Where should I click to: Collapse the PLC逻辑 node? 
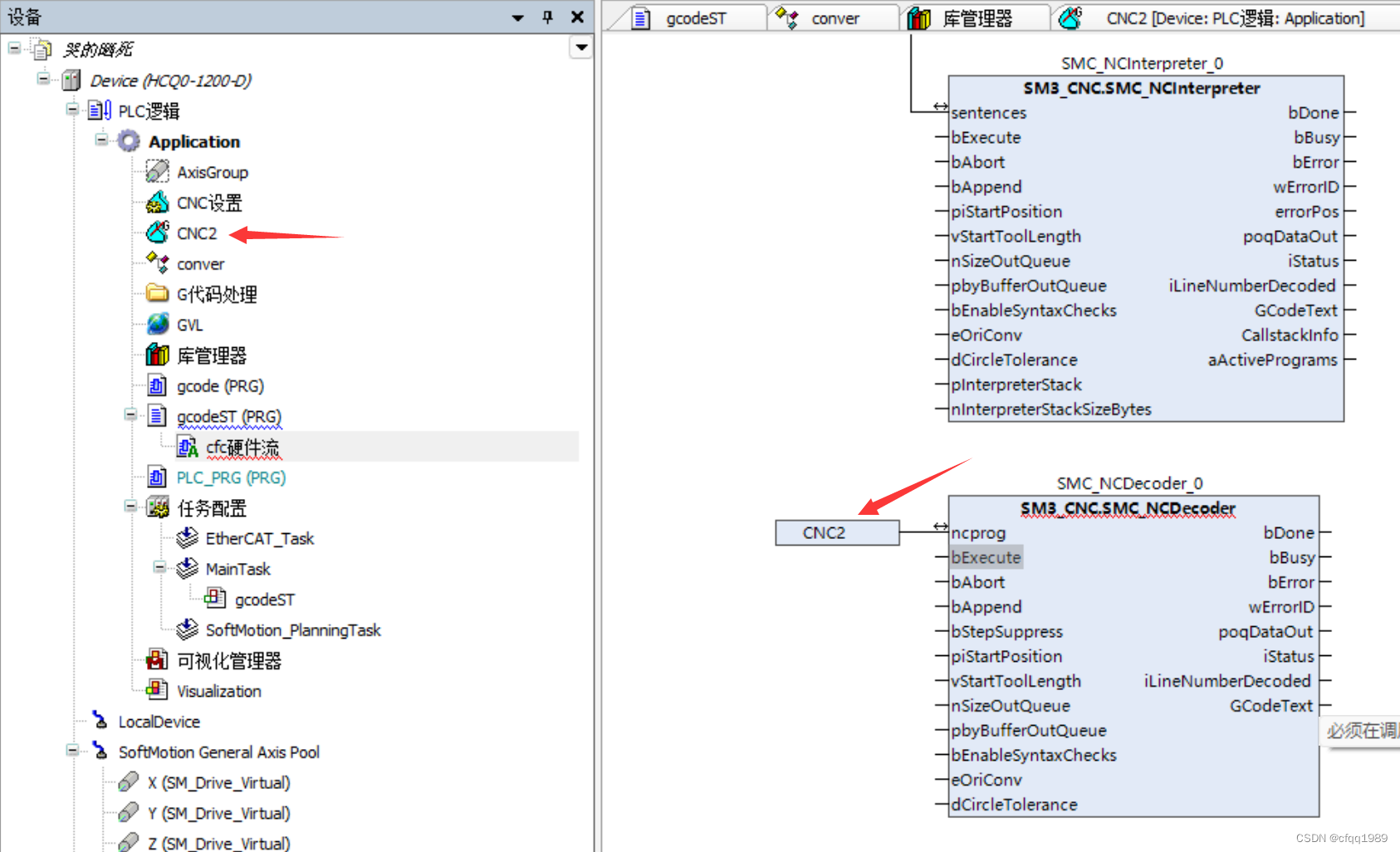tap(72, 109)
